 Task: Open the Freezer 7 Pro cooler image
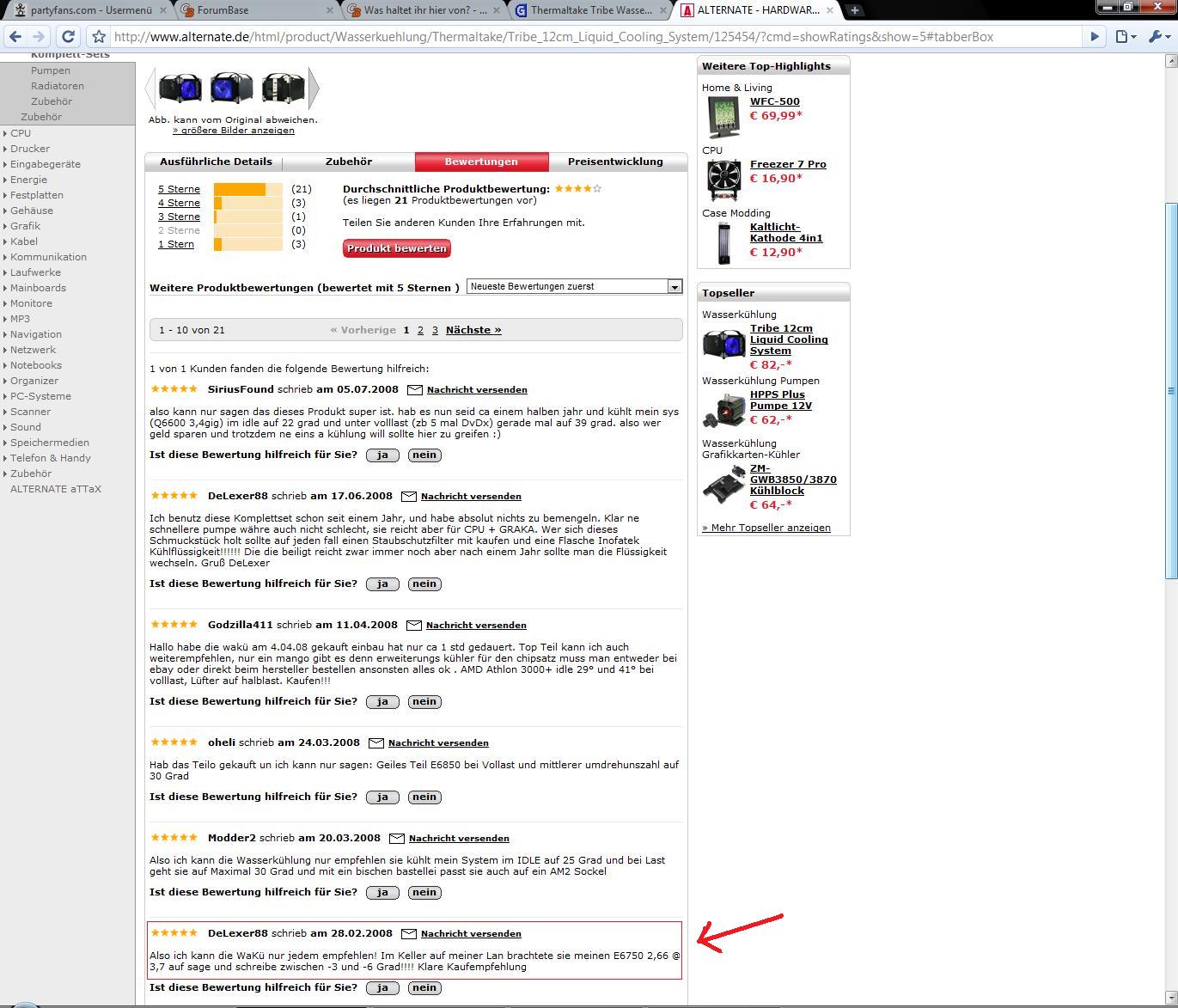pyautogui.click(x=723, y=180)
